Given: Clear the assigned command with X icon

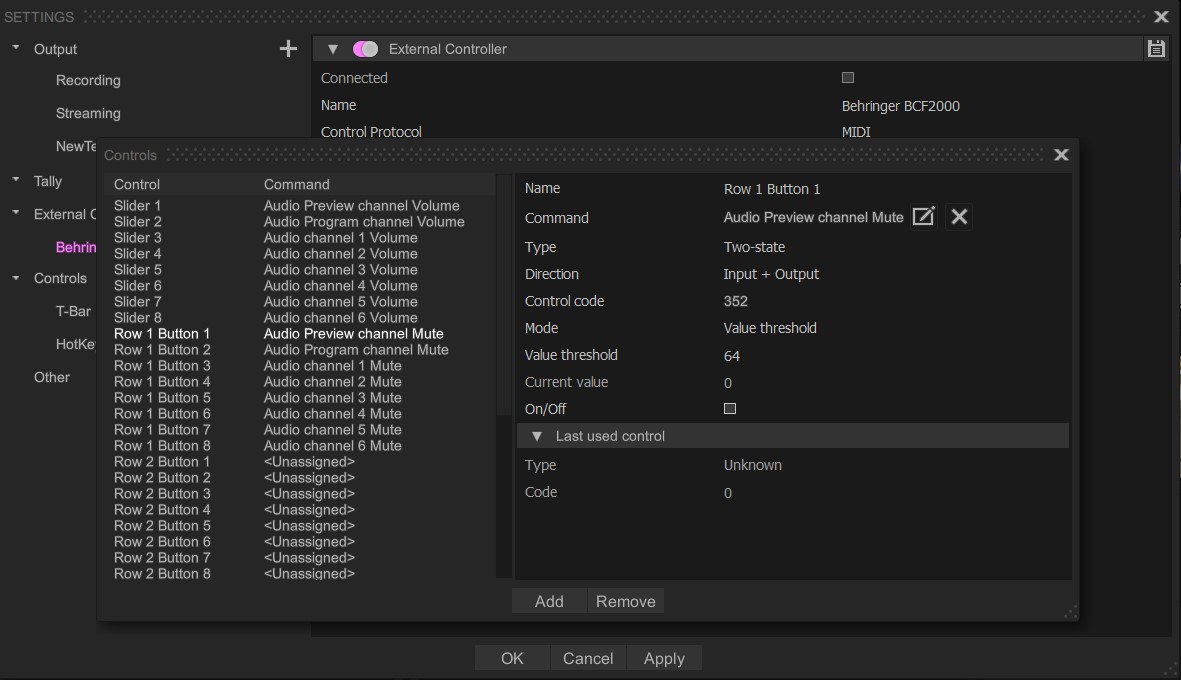Looking at the screenshot, I should 959,217.
